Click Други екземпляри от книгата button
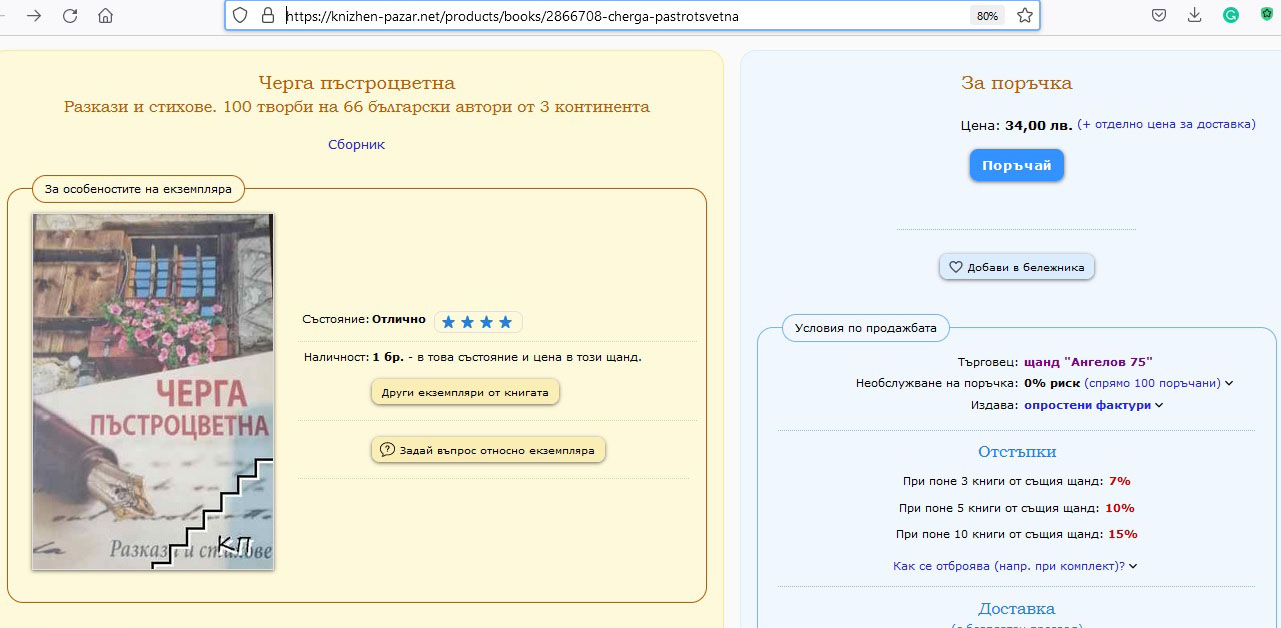Image resolution: width=1281 pixels, height=628 pixels. click(465, 392)
